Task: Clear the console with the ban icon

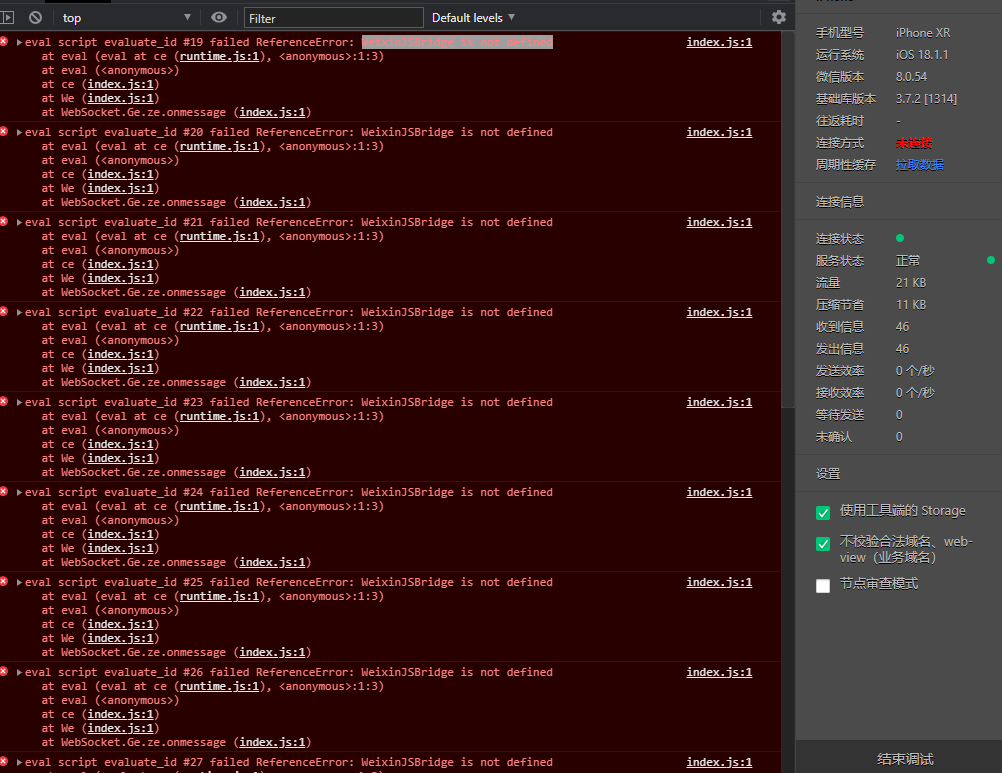Action: (x=36, y=18)
